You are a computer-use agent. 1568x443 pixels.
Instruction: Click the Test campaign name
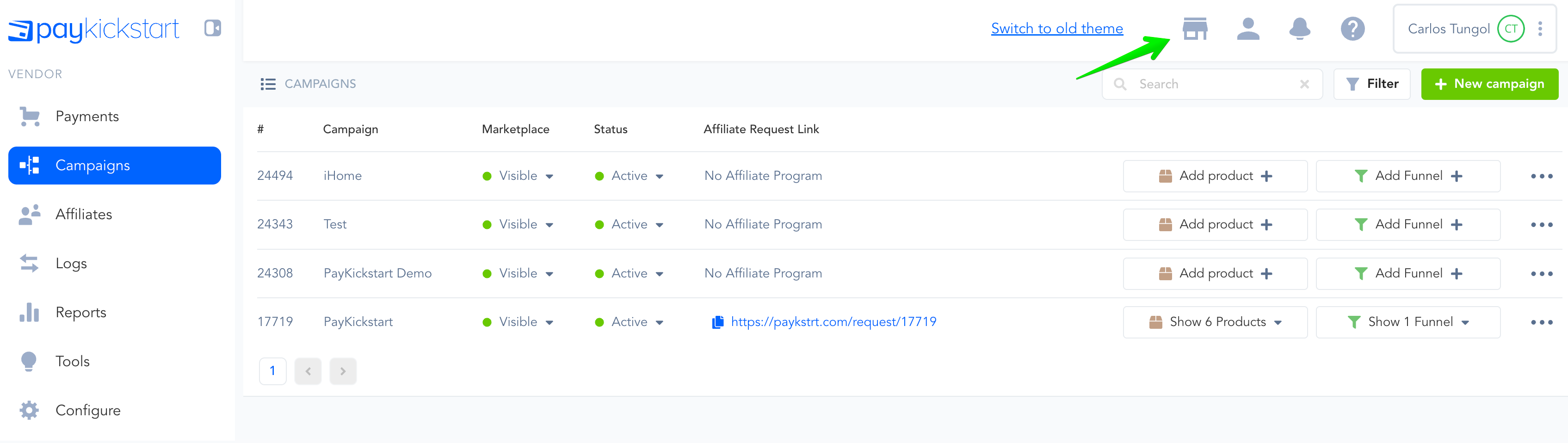coord(335,225)
